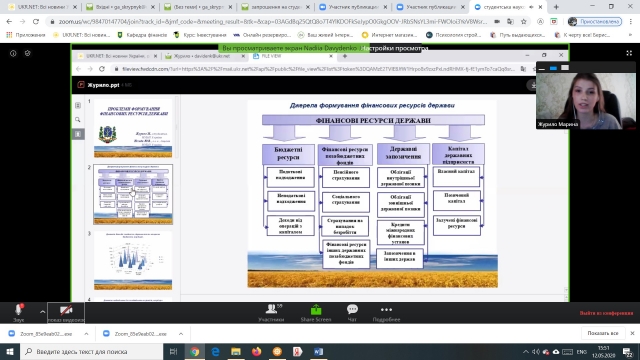Viewport: 640px width, 360px height.
Task: Open the UKR.NET bookmark in the bookmarks bar
Action: (x=82, y=35)
